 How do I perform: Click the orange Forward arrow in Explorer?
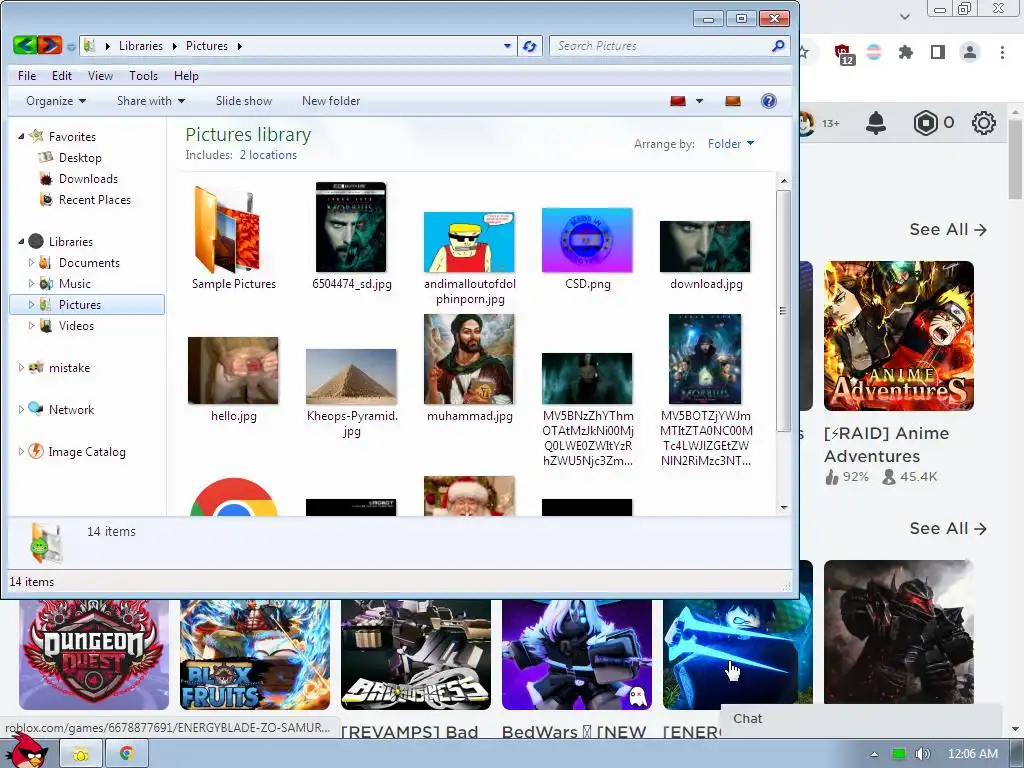[x=50, y=45]
